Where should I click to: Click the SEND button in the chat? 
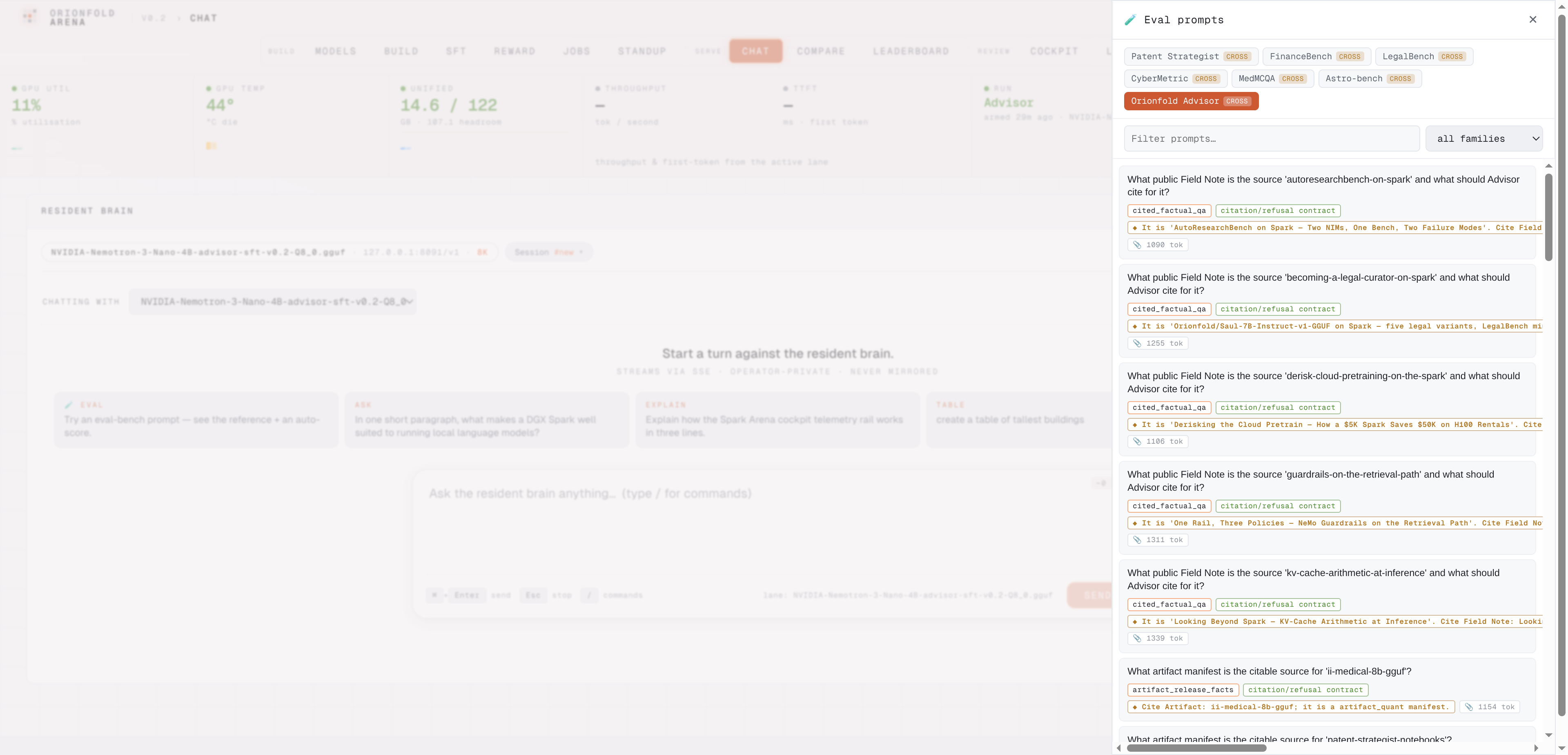point(1089,595)
